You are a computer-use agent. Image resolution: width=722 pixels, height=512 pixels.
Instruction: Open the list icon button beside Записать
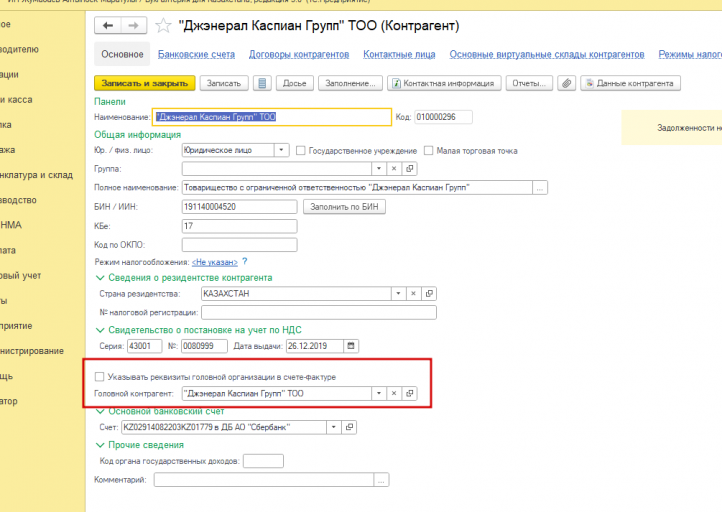pyautogui.click(x=262, y=83)
